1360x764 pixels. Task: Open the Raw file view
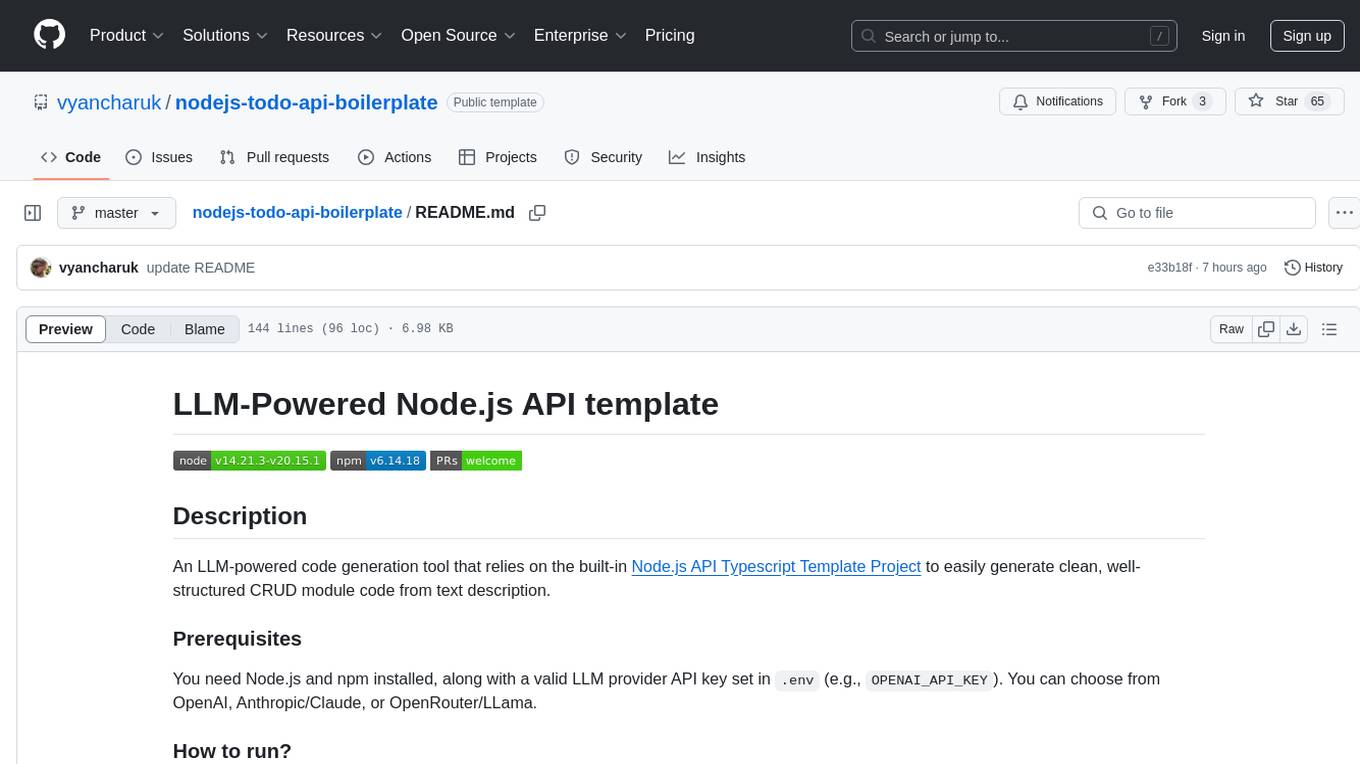[1231, 329]
